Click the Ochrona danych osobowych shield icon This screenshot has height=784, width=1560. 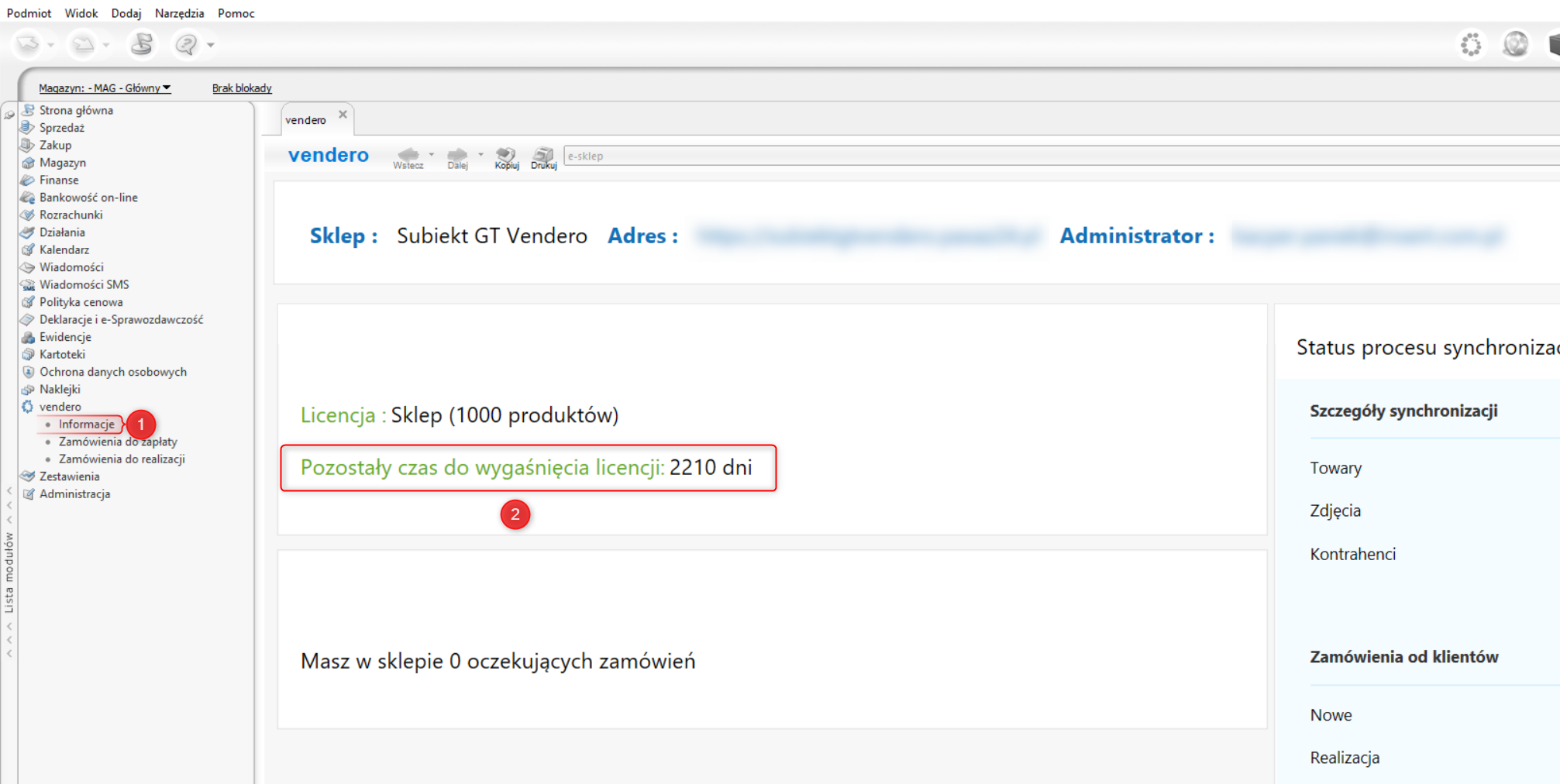tap(29, 372)
